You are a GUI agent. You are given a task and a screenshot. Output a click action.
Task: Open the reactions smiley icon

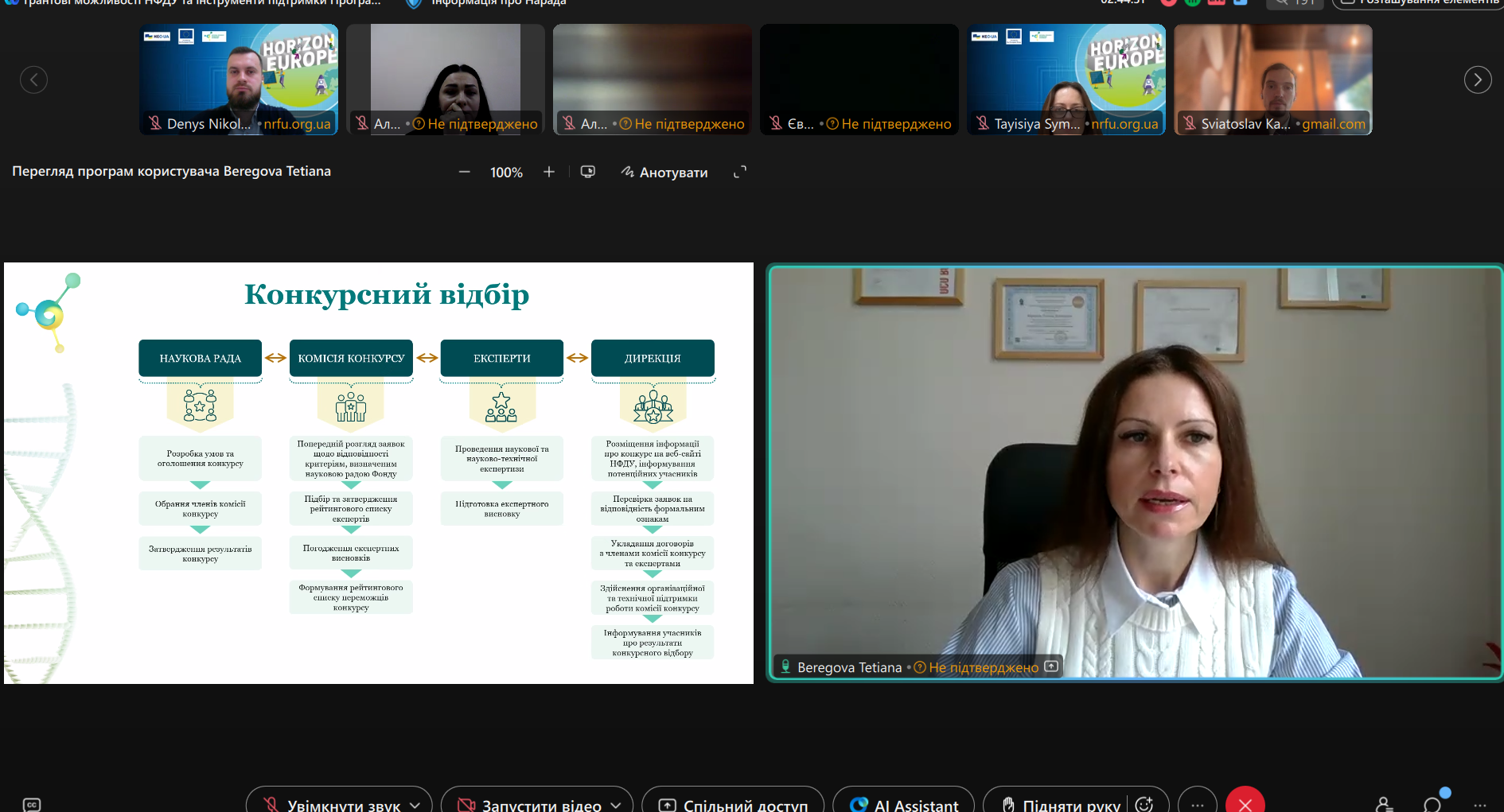tap(1144, 804)
